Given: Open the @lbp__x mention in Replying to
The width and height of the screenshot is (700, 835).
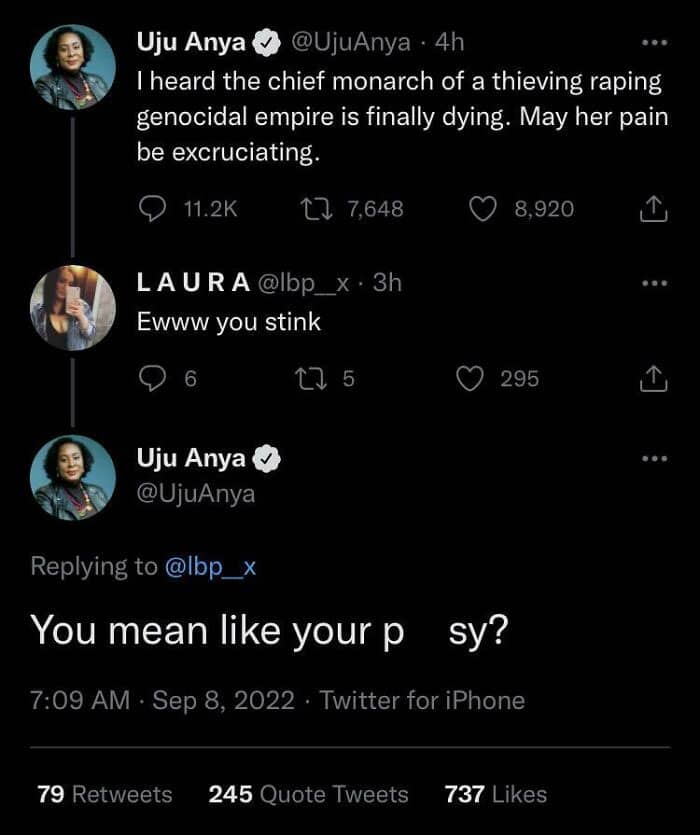Looking at the screenshot, I should 211,566.
